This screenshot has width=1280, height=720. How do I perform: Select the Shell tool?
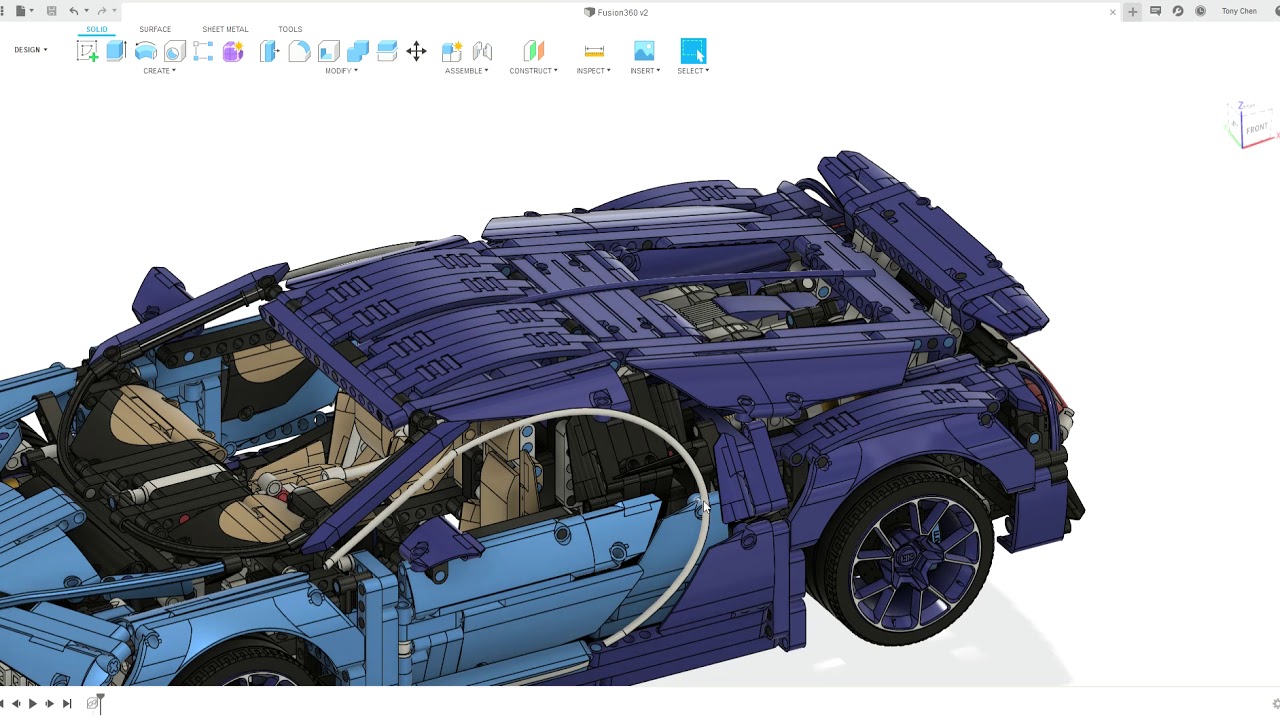point(328,51)
